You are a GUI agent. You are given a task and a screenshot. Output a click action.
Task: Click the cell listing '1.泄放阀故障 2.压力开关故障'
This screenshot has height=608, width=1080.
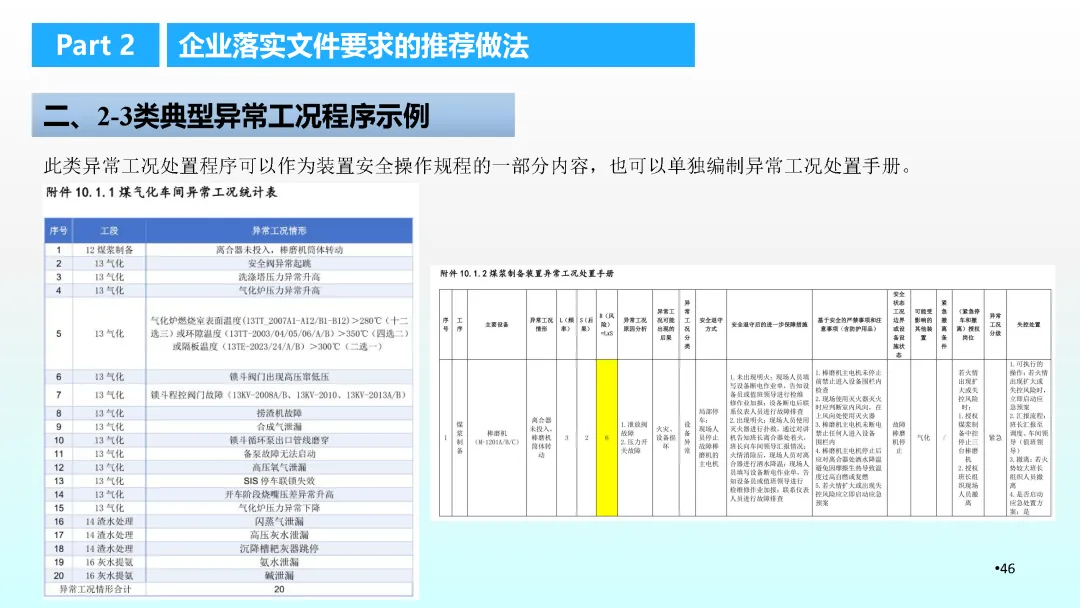tap(634, 438)
